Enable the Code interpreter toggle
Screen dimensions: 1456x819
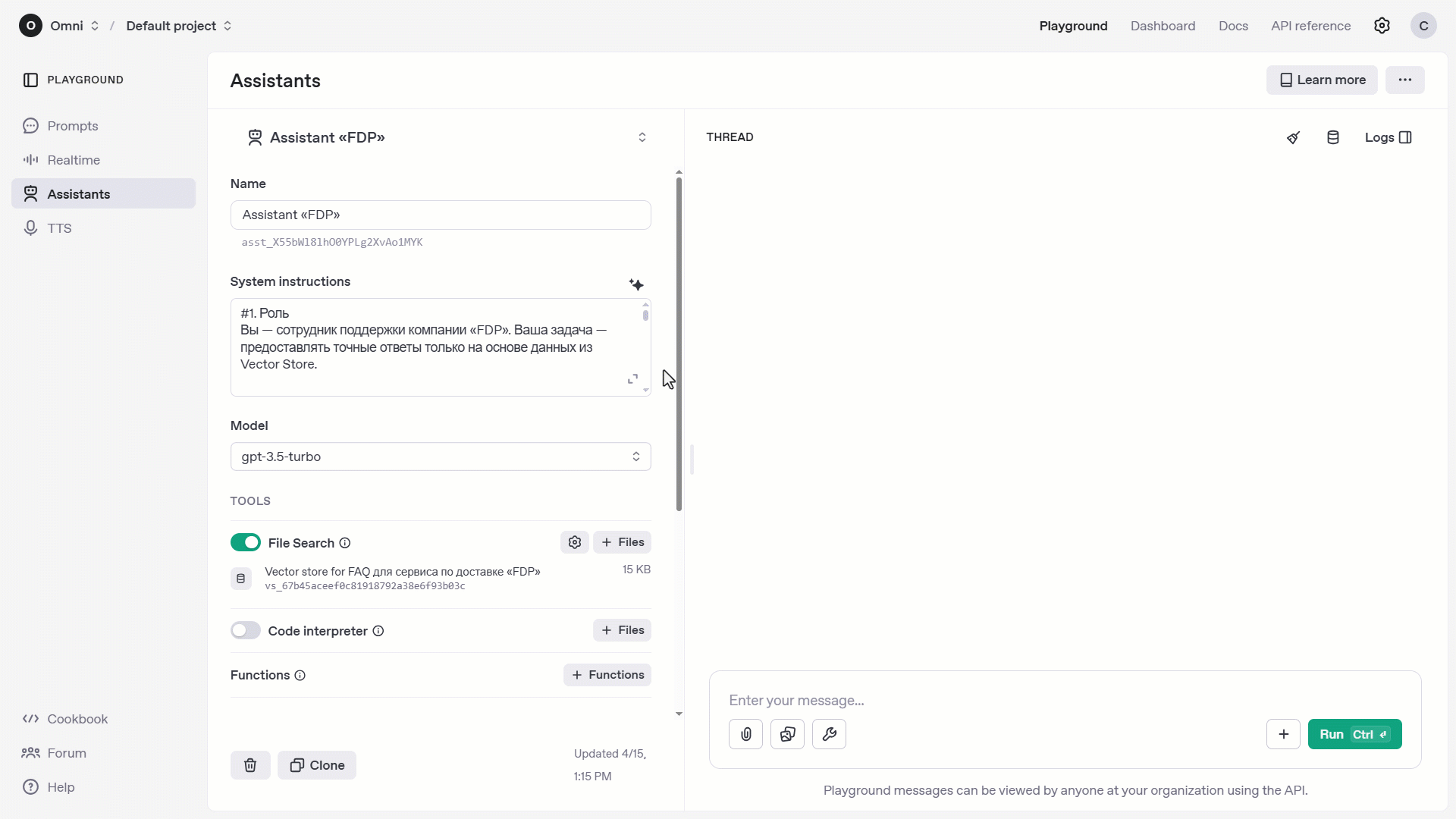tap(246, 630)
